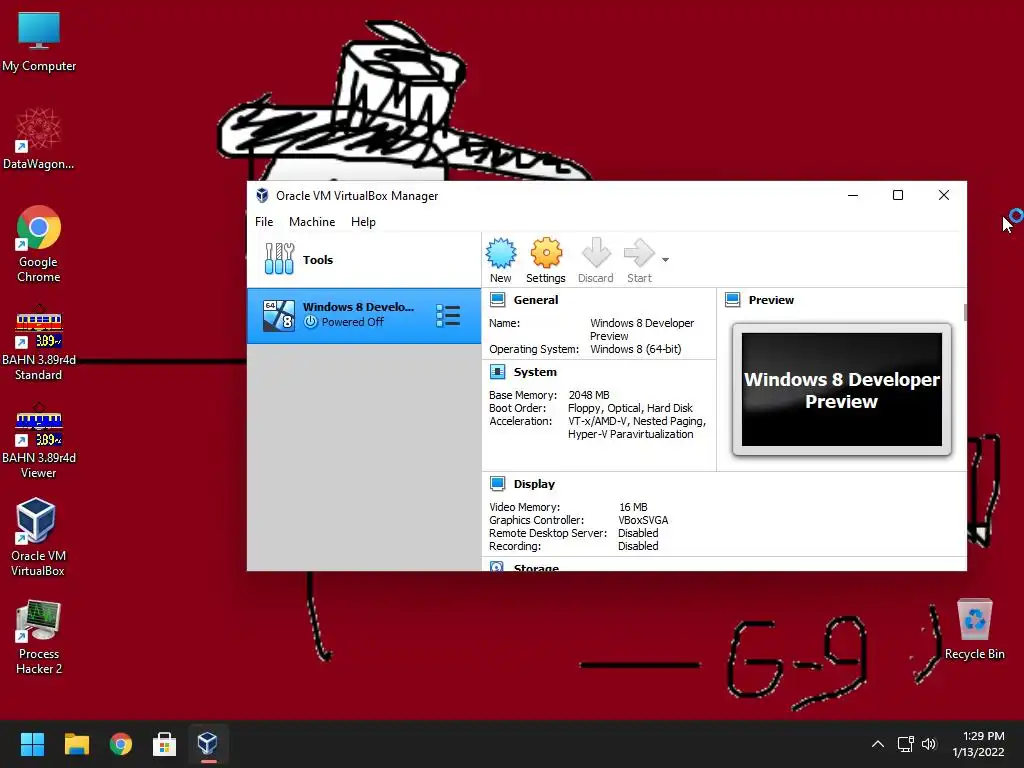Click the details pane vertical scrollbar
1024x768 pixels.
click(x=965, y=312)
